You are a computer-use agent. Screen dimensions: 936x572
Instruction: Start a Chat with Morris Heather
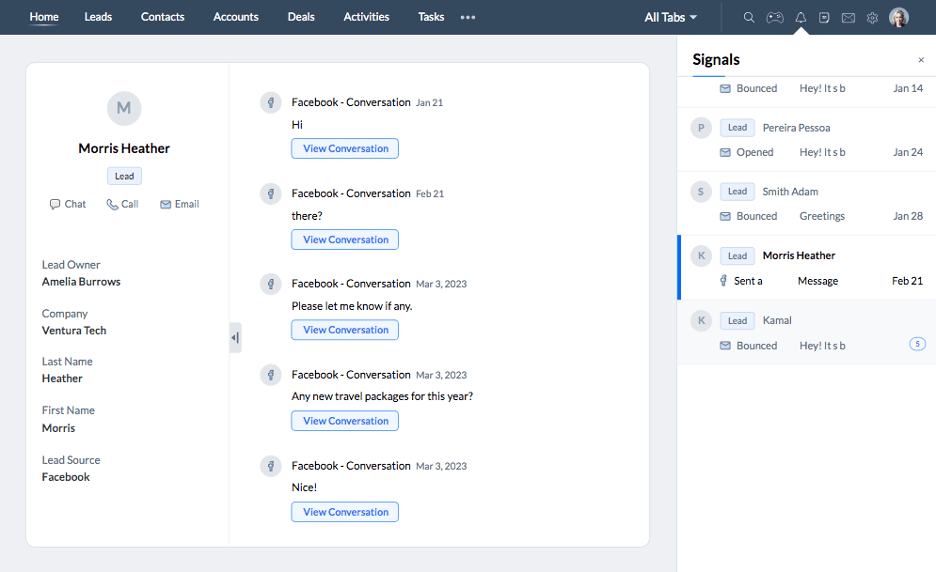68,204
